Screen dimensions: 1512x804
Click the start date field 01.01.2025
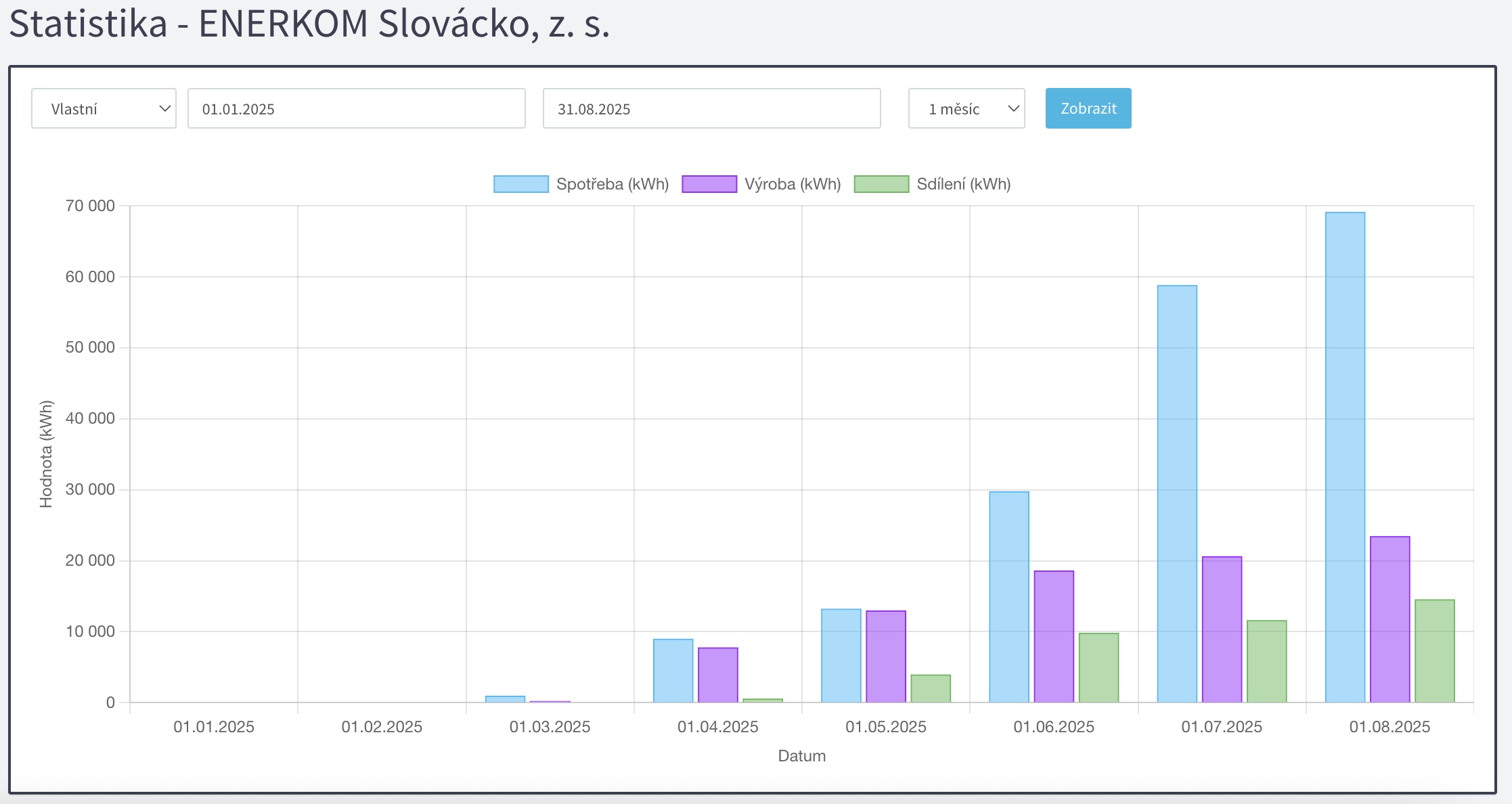pos(356,108)
